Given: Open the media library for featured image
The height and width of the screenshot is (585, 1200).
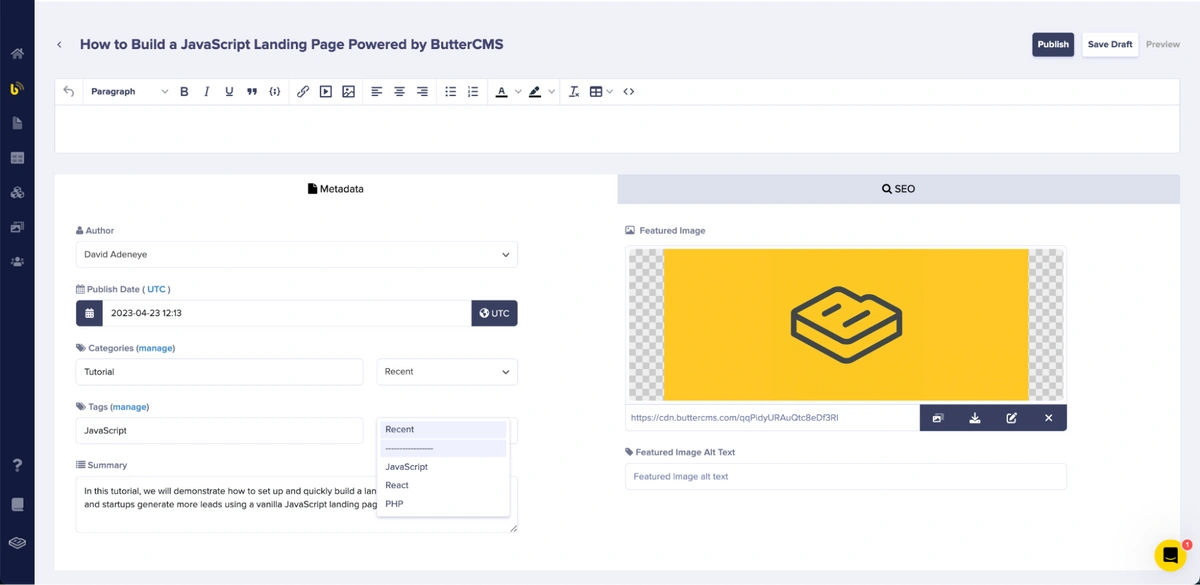Looking at the screenshot, I should point(938,418).
